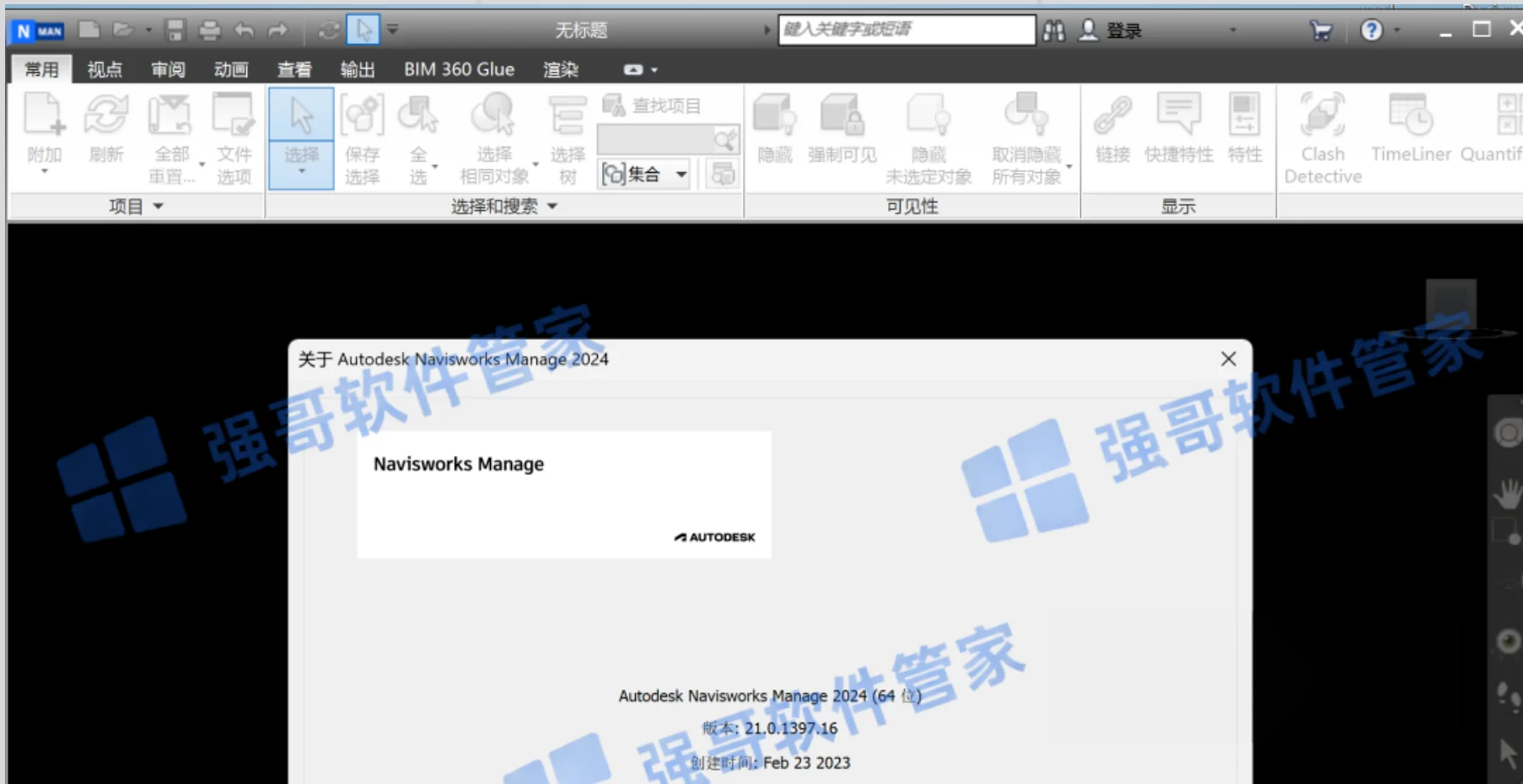
Task: Click the Print quick-access icon
Action: point(209,31)
